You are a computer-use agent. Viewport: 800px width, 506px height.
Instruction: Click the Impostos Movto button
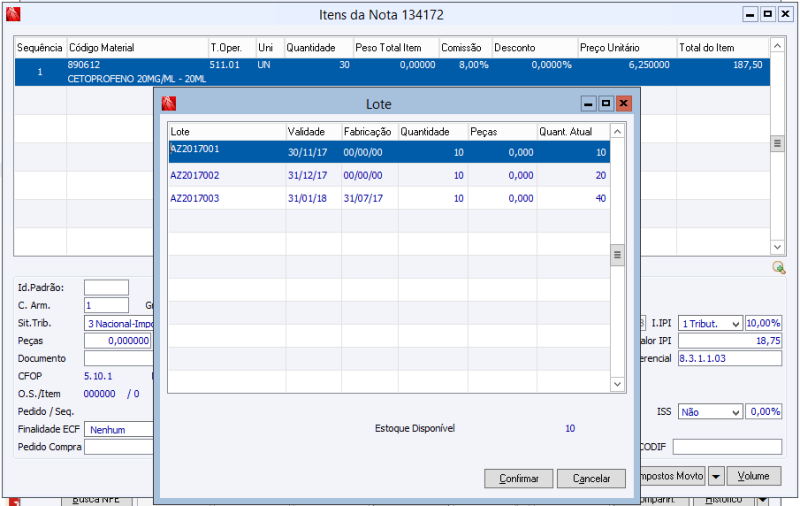tap(671, 476)
